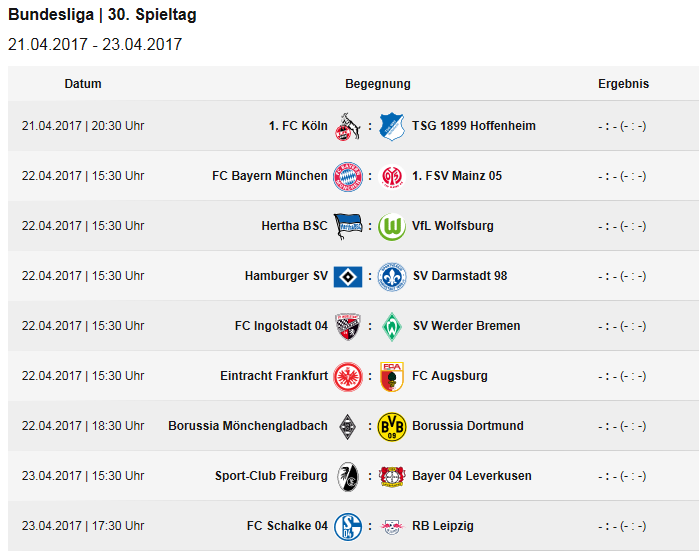Click the 1. FSV Mainz 05 logo
This screenshot has height=552, width=699.
pos(392,177)
